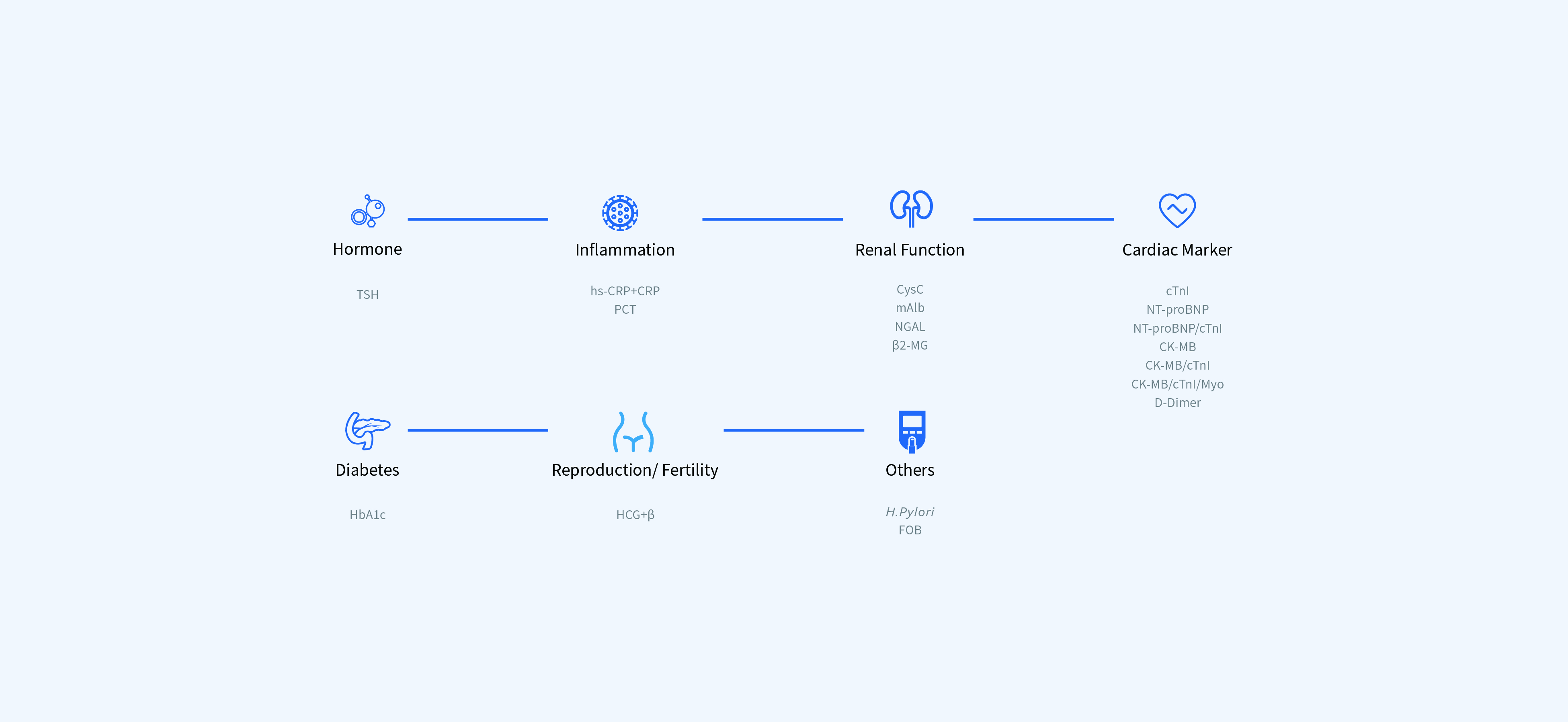Select the HbA1c test under Diabetes

[367, 515]
